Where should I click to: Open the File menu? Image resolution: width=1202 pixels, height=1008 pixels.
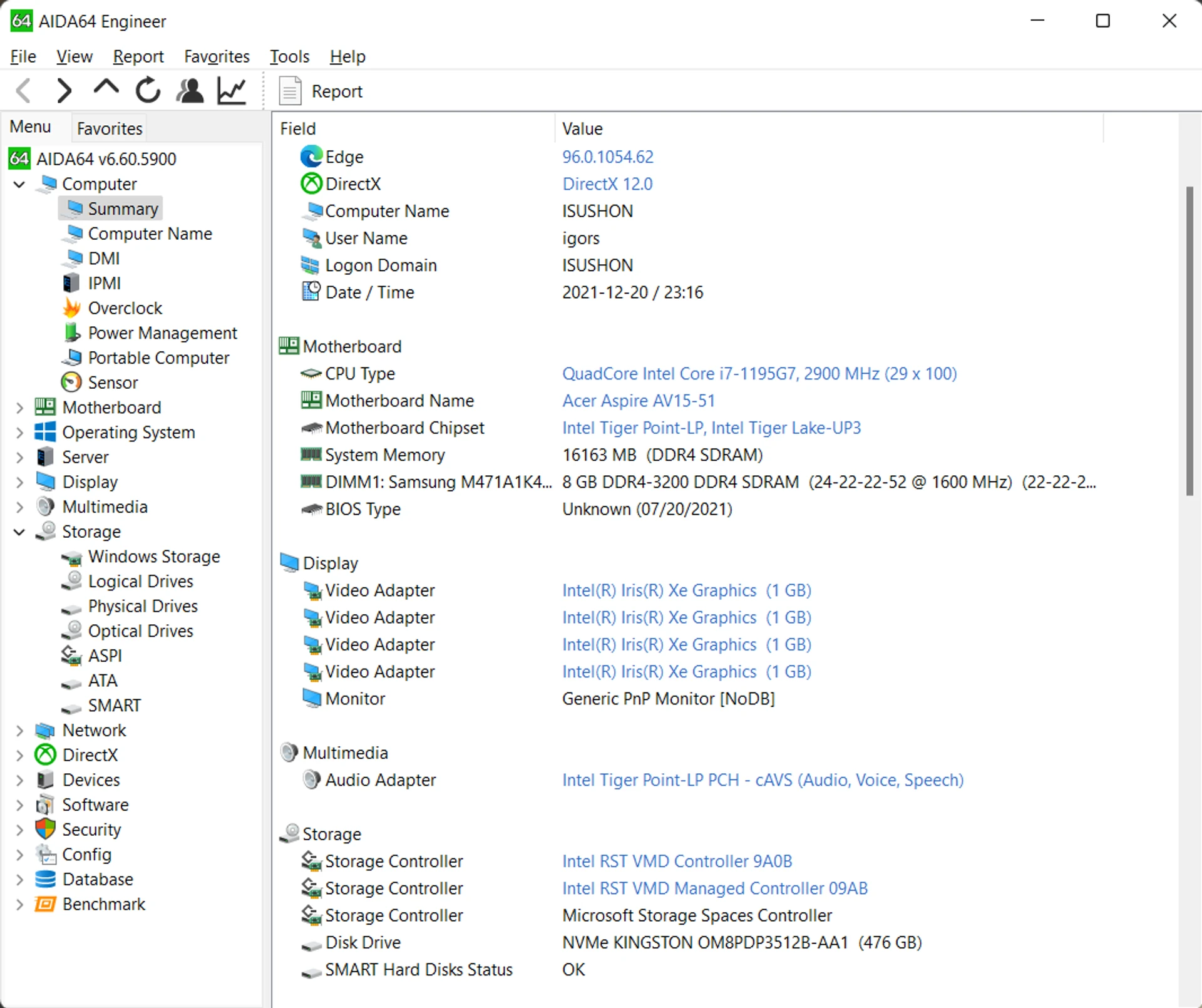[23, 56]
